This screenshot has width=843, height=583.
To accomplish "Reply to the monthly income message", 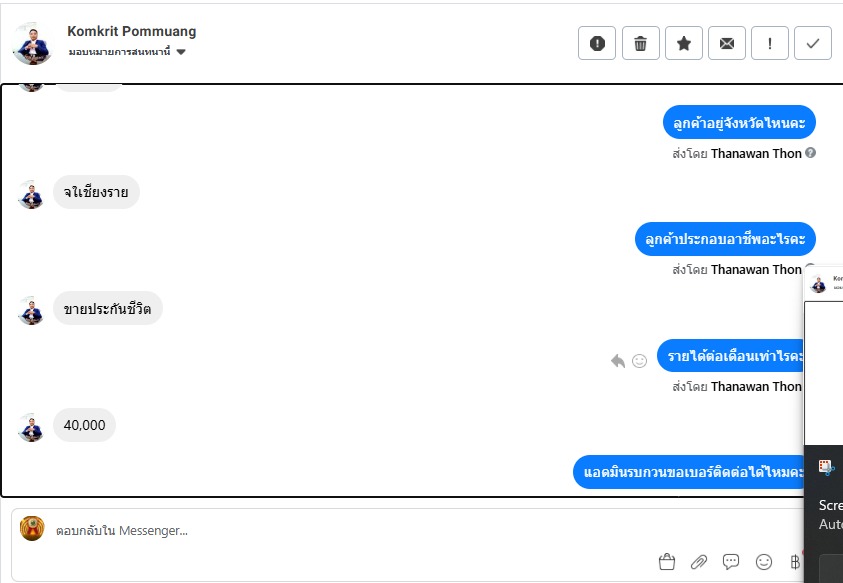I will point(618,361).
